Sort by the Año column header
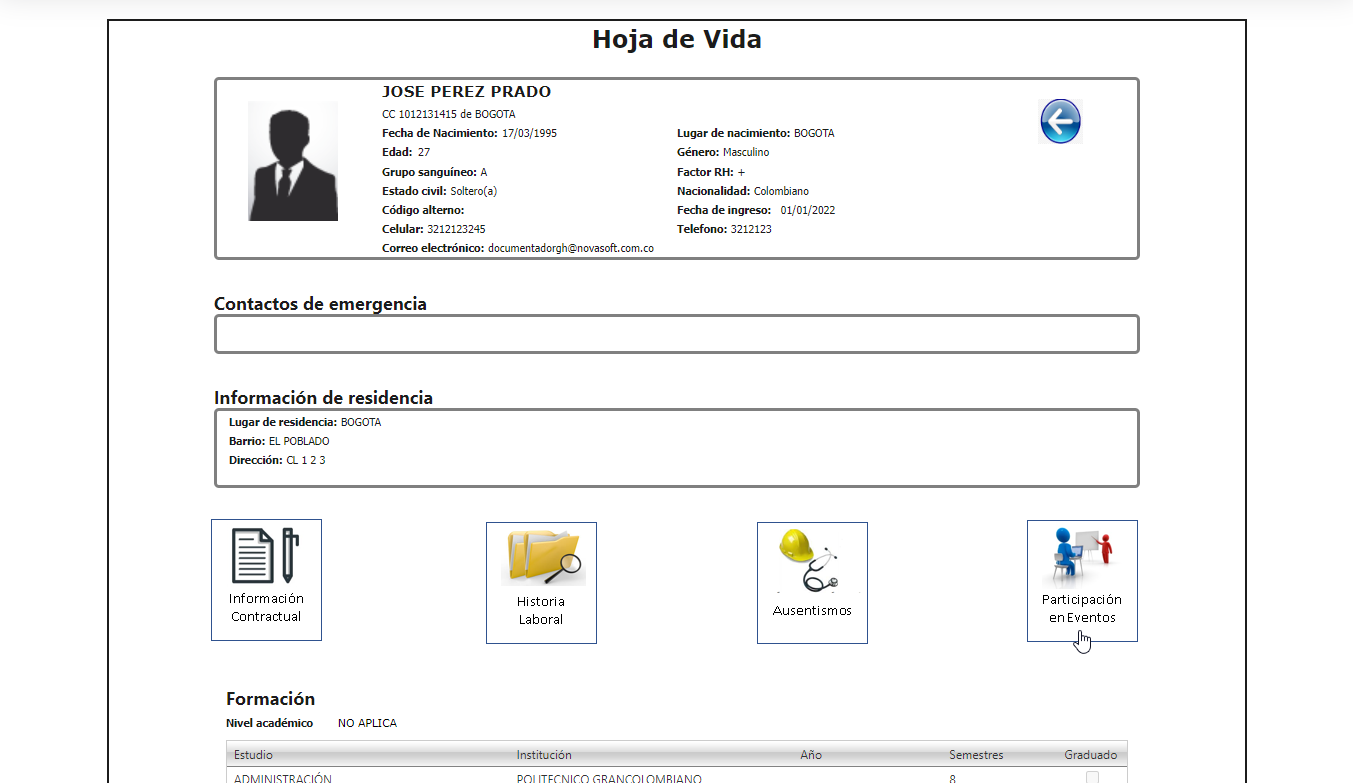 (x=811, y=754)
